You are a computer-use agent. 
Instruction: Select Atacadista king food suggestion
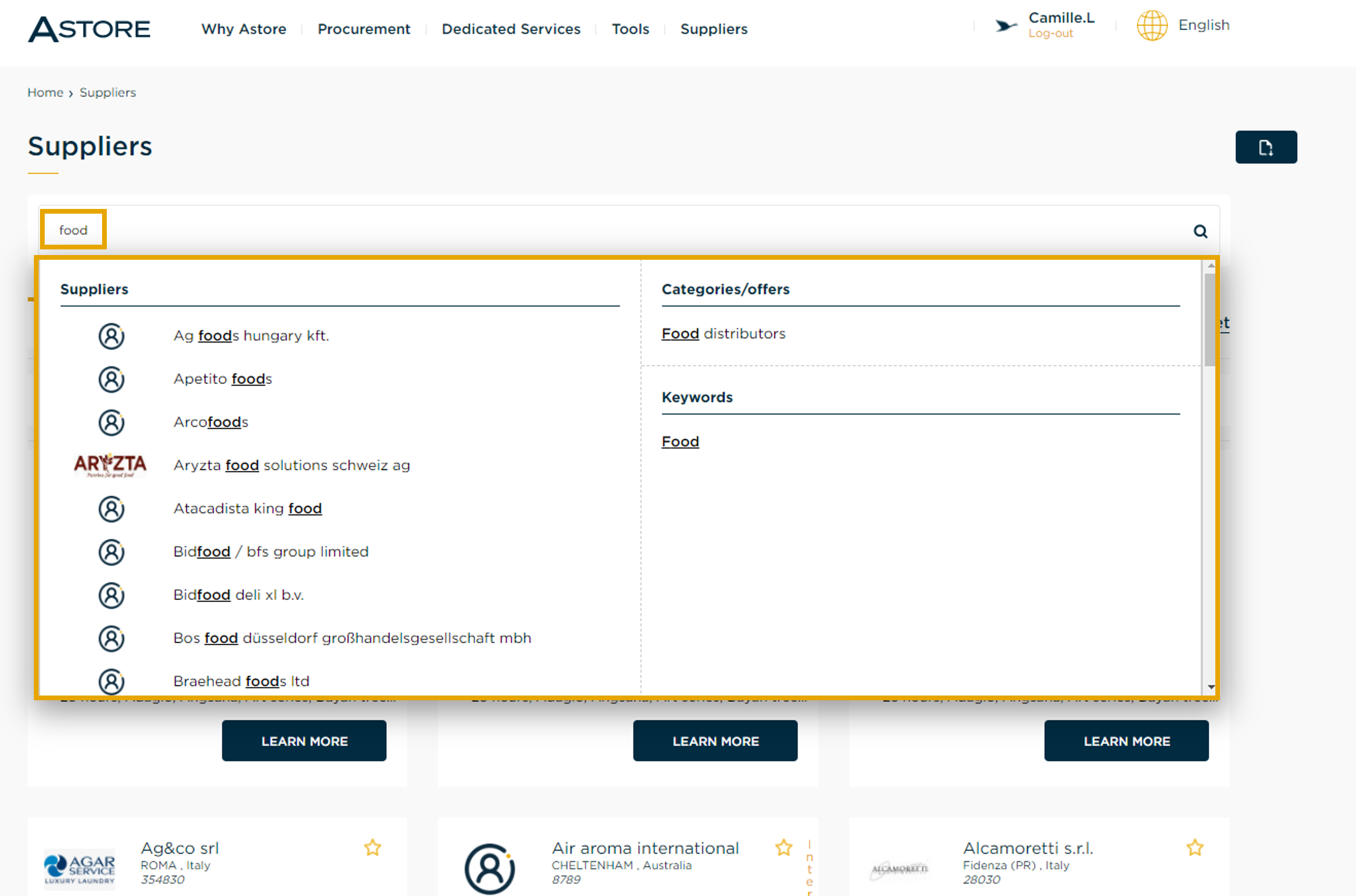tap(247, 509)
